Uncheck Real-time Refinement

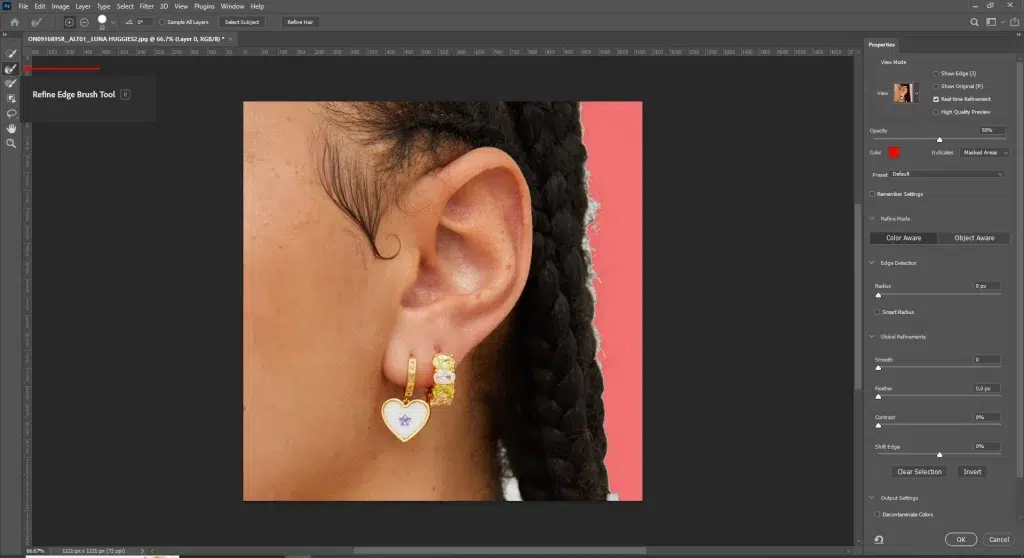[936, 99]
